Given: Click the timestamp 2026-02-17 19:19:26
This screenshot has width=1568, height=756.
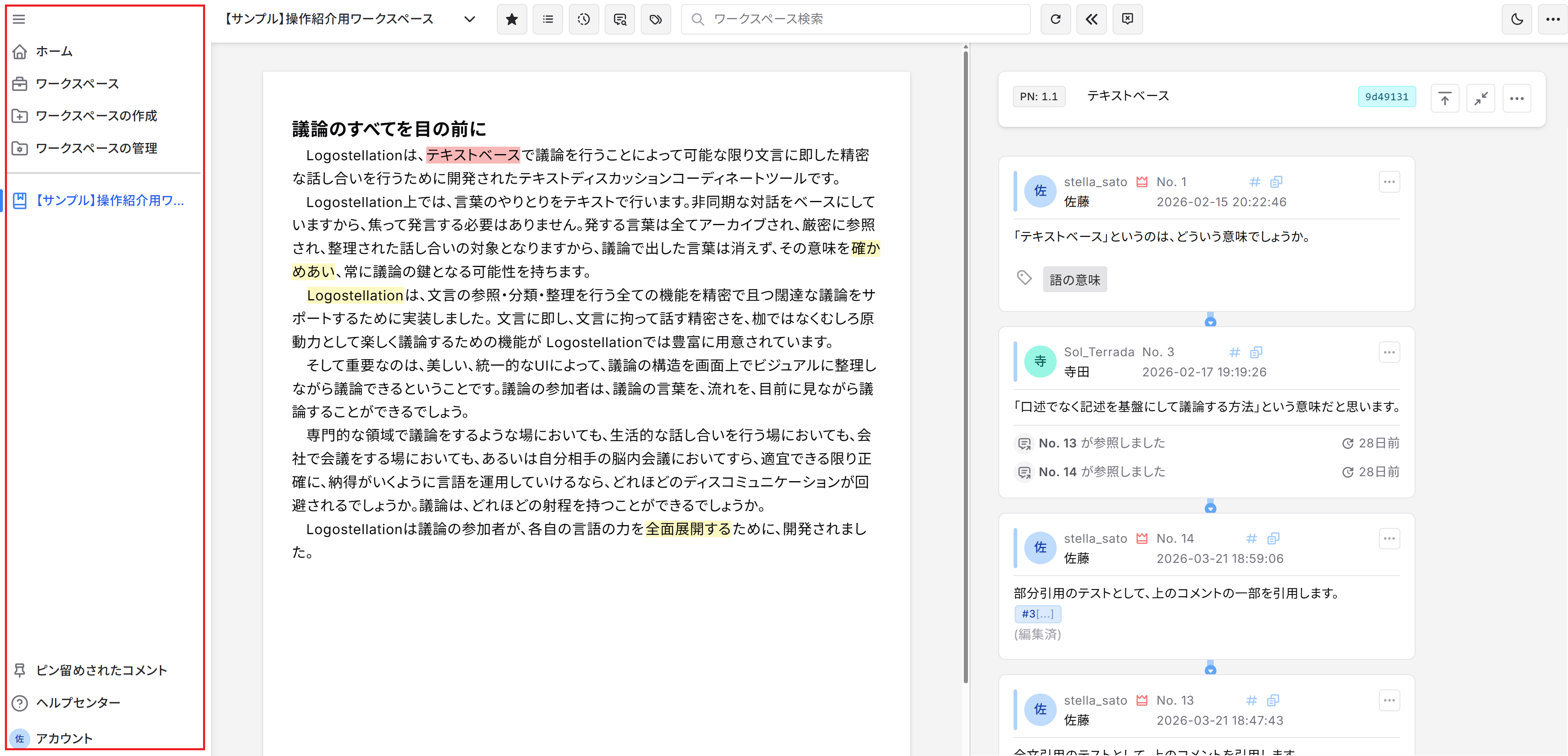Looking at the screenshot, I should (x=1204, y=373).
